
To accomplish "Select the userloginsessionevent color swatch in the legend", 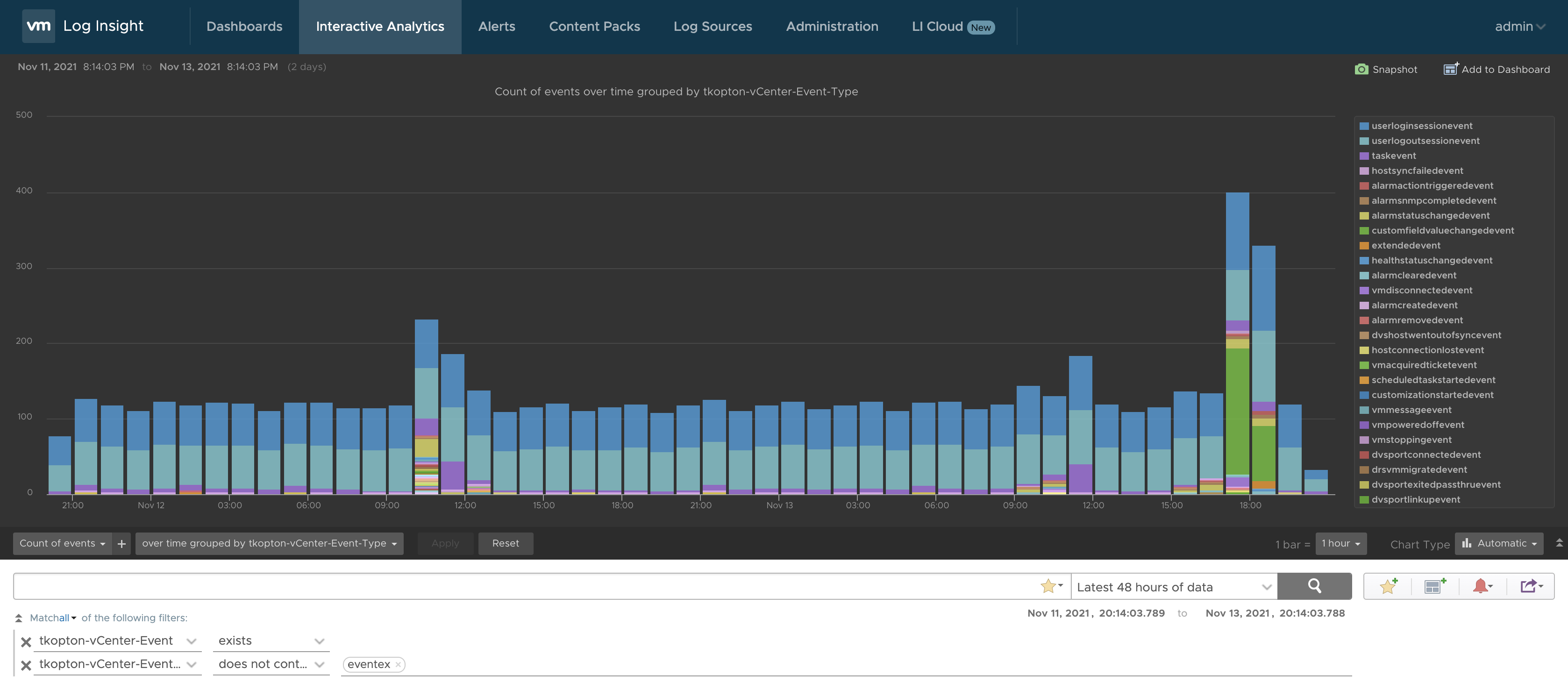I will click(x=1364, y=125).
